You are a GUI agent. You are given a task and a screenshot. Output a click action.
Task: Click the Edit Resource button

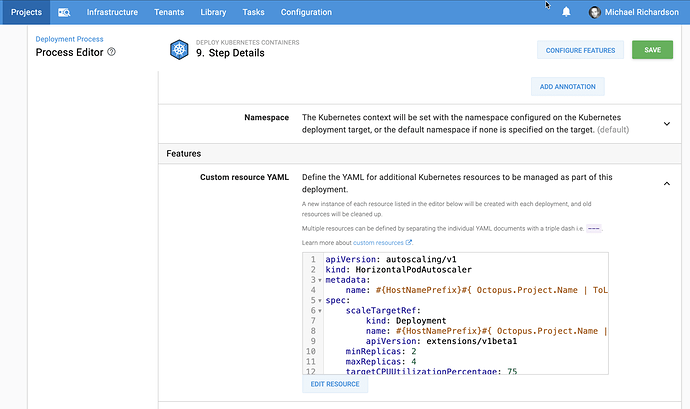[x=335, y=384]
